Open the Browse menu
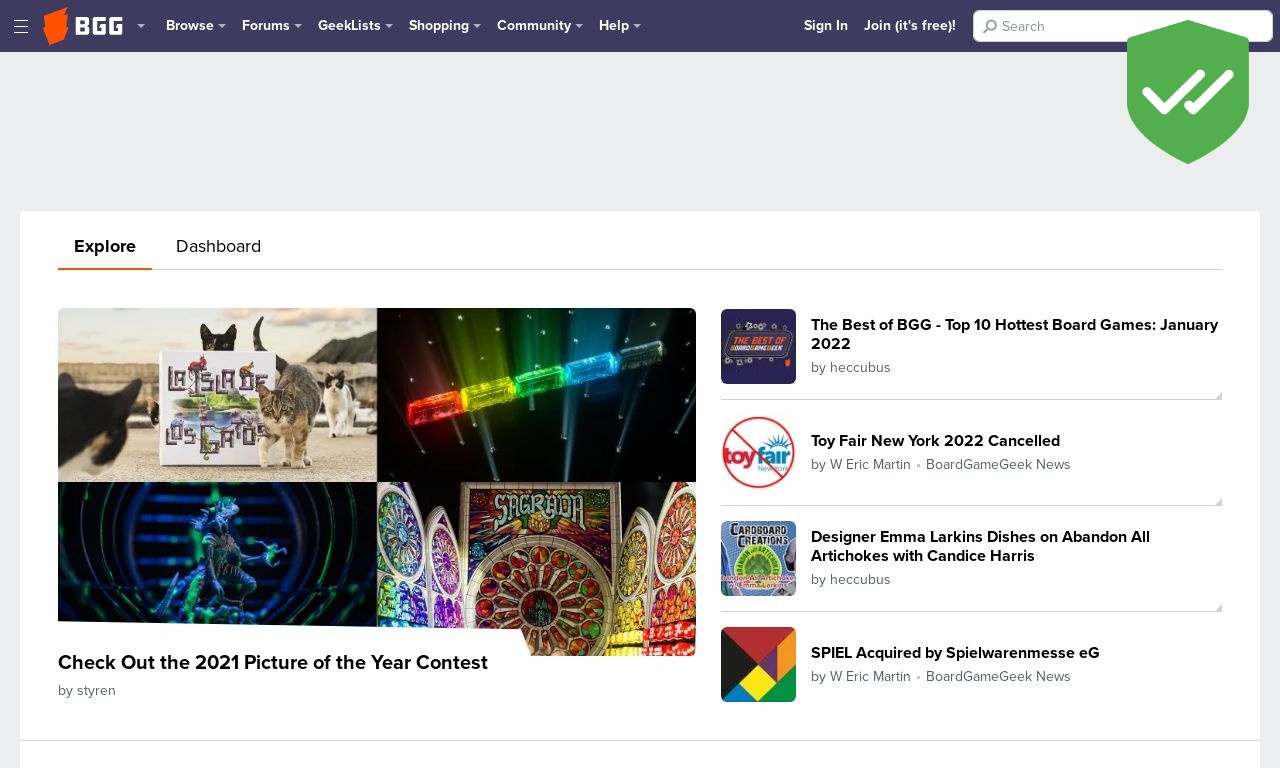 point(196,26)
